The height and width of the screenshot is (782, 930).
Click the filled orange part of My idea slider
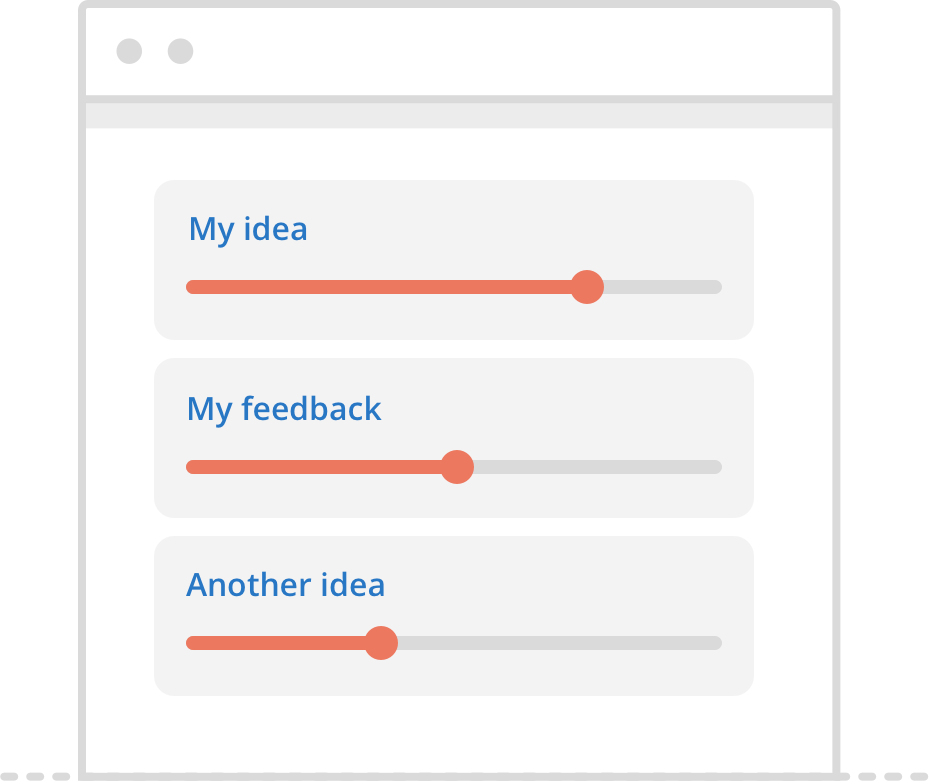tap(378, 287)
